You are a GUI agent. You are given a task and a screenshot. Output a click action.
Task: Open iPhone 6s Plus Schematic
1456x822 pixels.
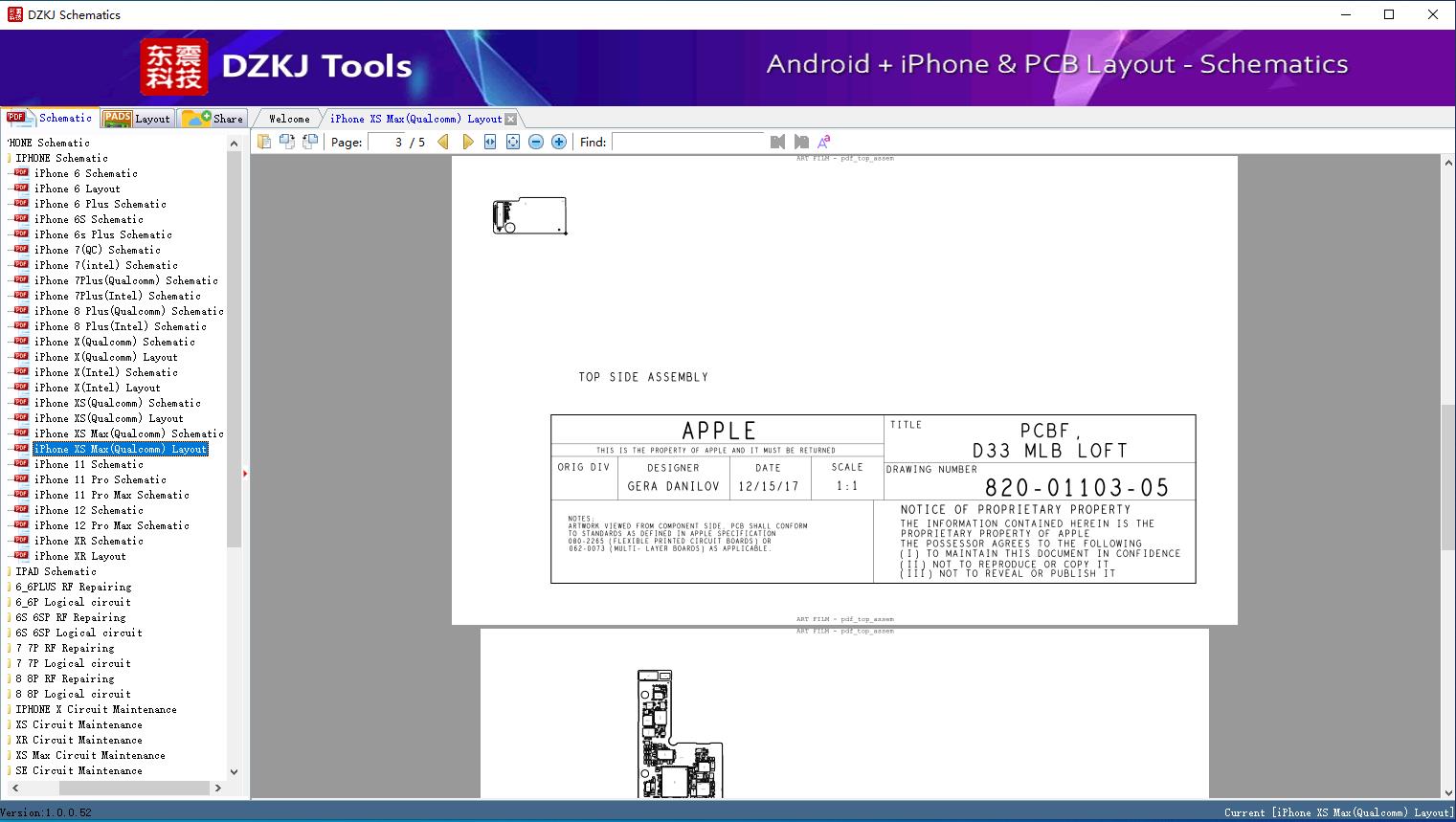pyautogui.click(x=103, y=234)
